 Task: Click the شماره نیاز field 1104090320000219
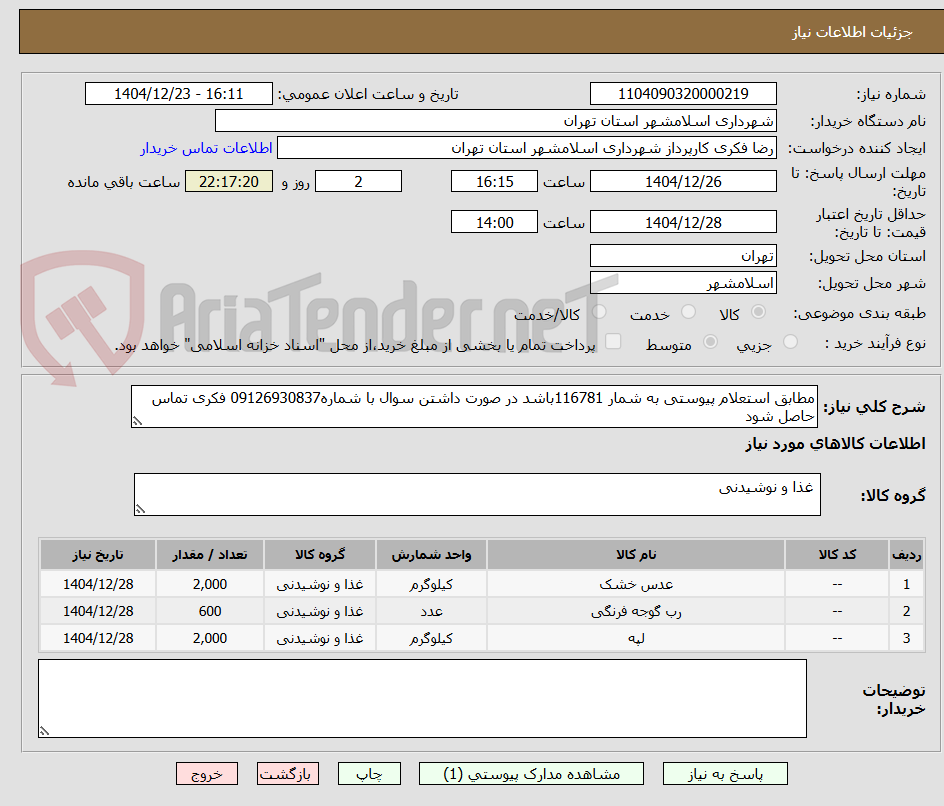point(683,94)
